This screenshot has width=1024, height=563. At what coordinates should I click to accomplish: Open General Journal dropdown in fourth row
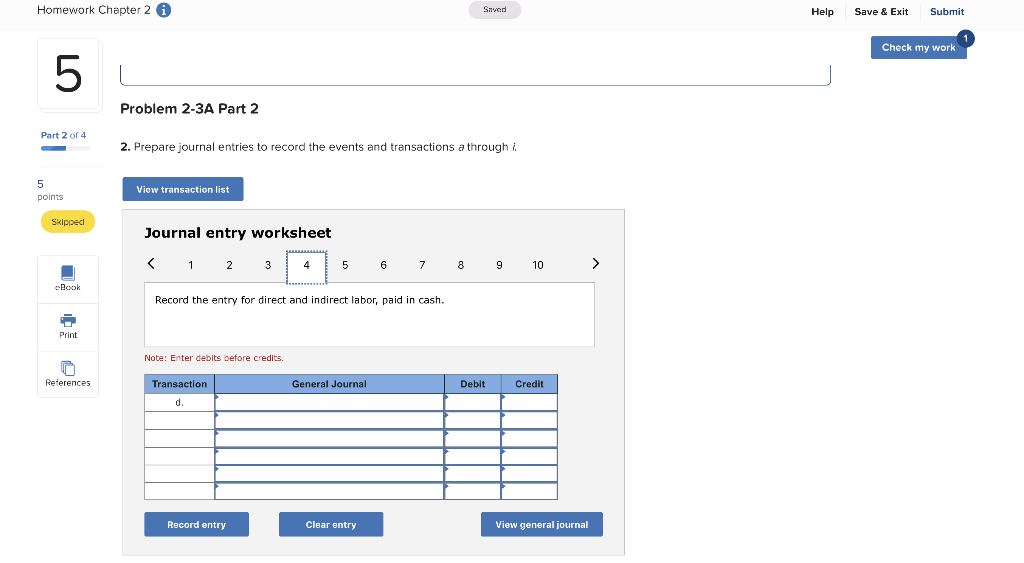coord(329,456)
